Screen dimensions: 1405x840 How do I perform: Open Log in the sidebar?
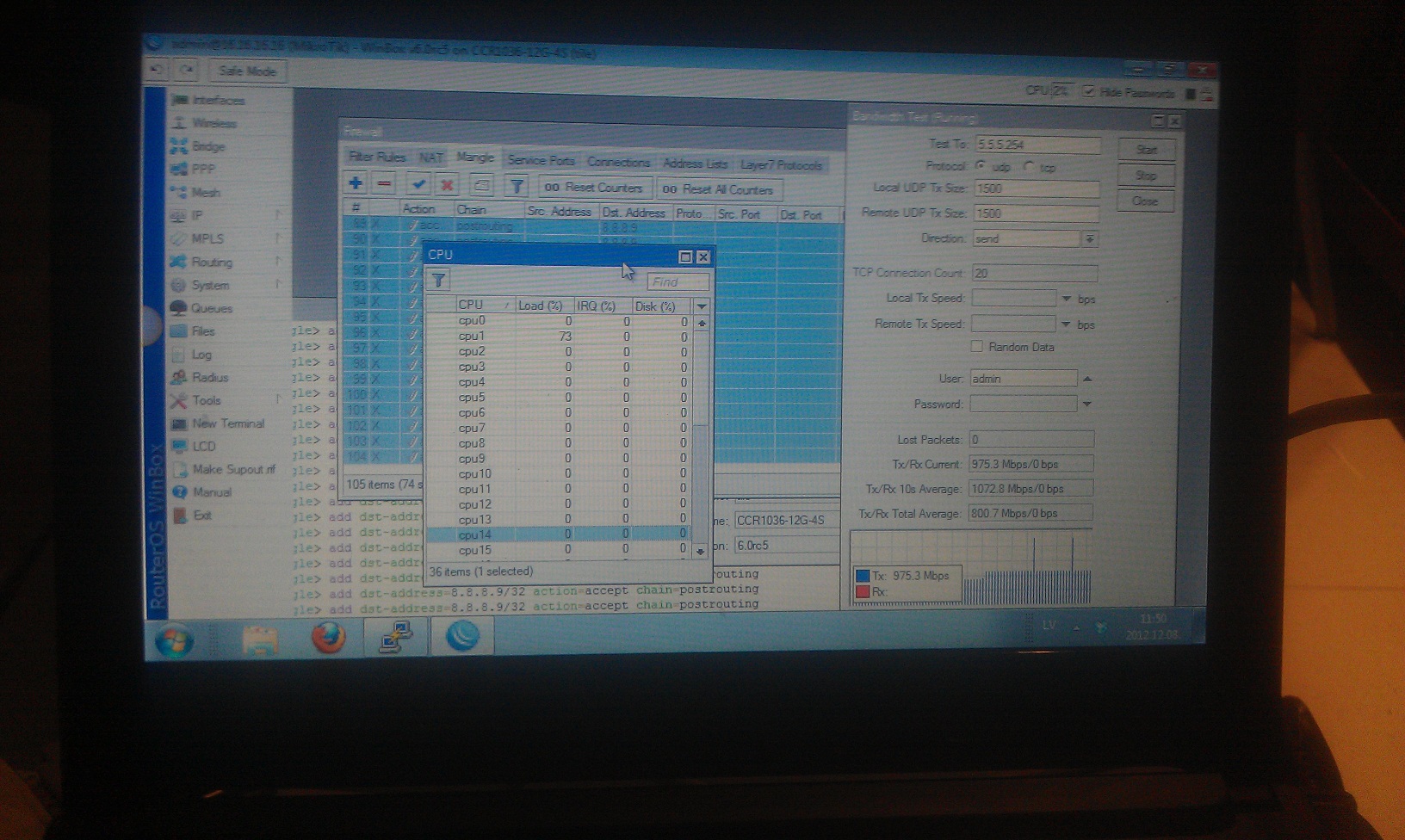coord(192,355)
